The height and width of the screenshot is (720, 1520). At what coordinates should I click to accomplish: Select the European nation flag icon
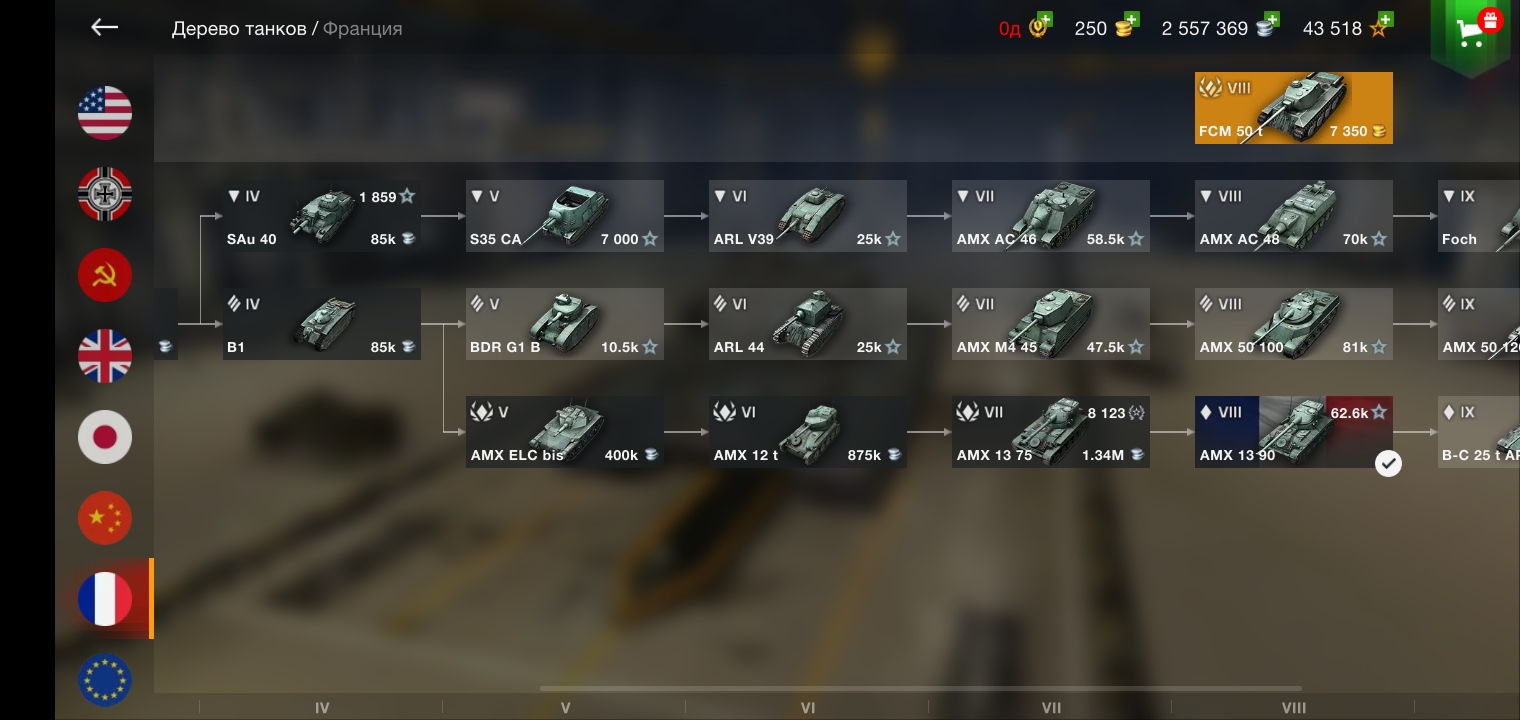[105, 679]
